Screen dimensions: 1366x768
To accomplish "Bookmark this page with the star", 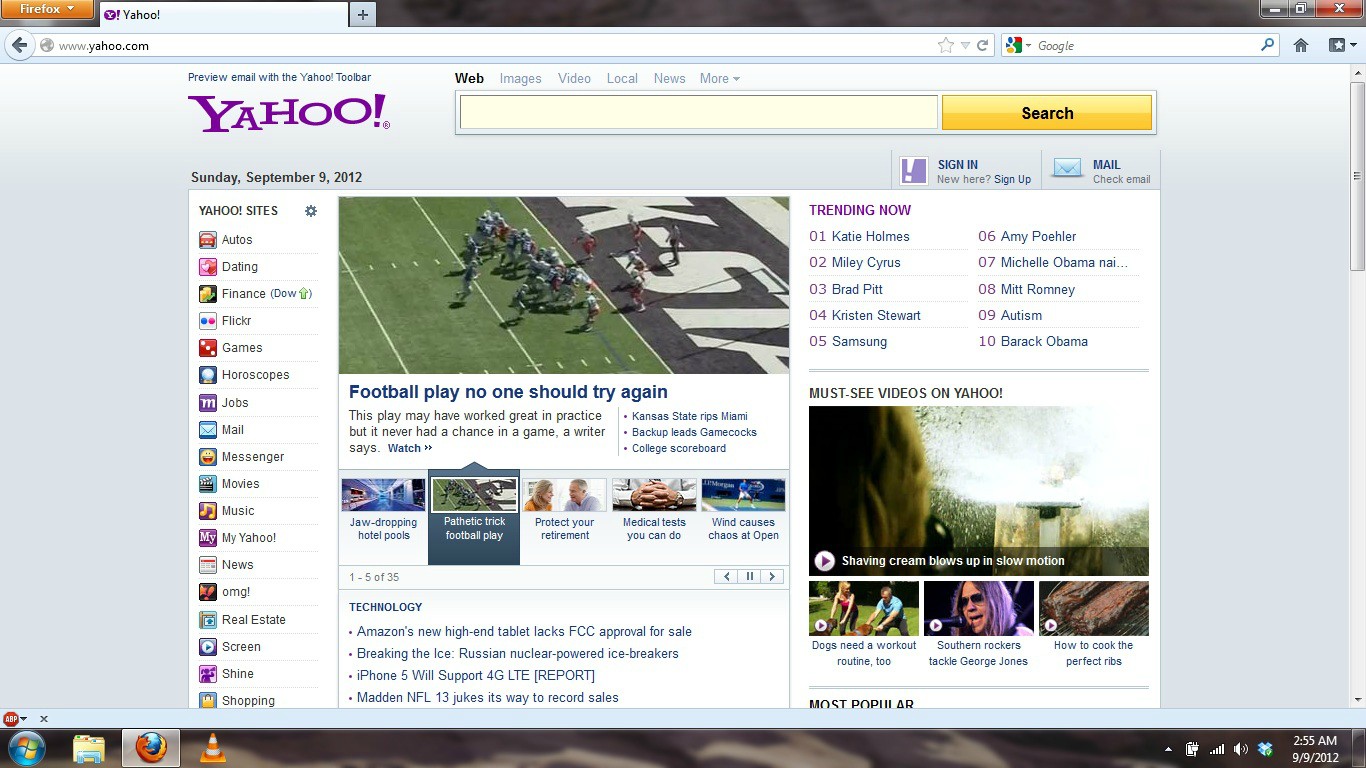I will pos(946,45).
